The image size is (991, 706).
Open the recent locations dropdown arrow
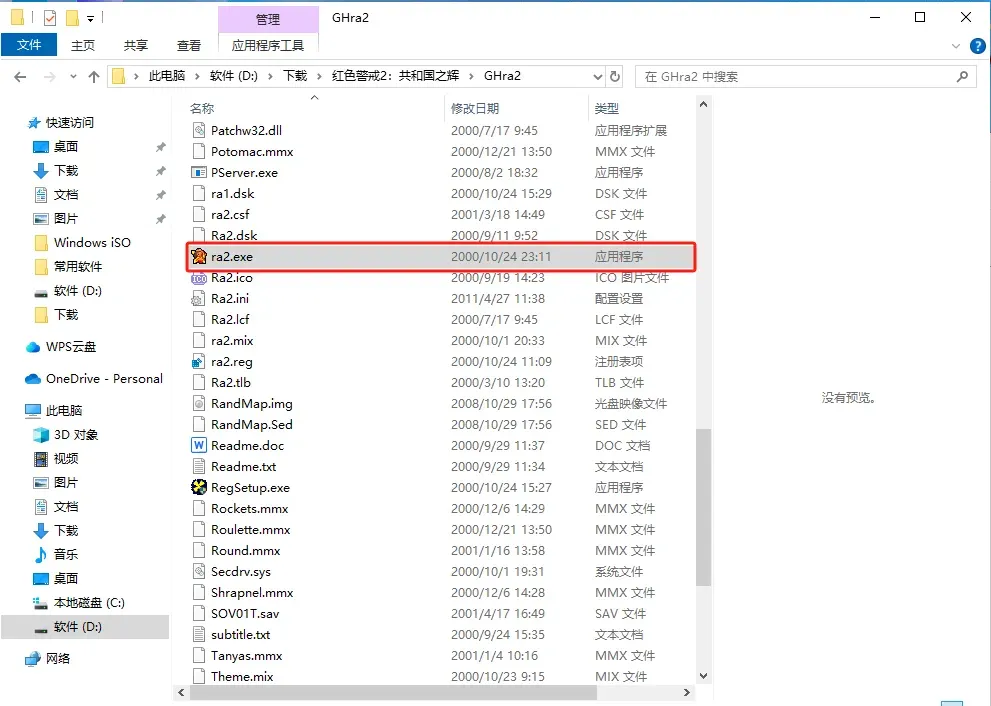(73, 76)
